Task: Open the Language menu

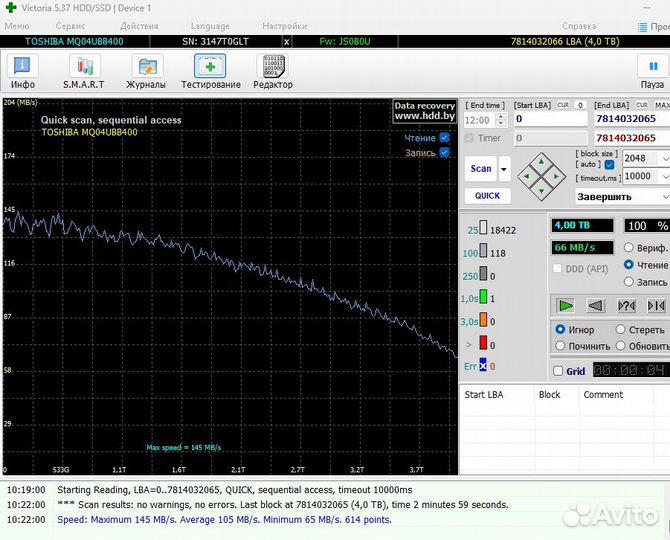Action: 209,26
